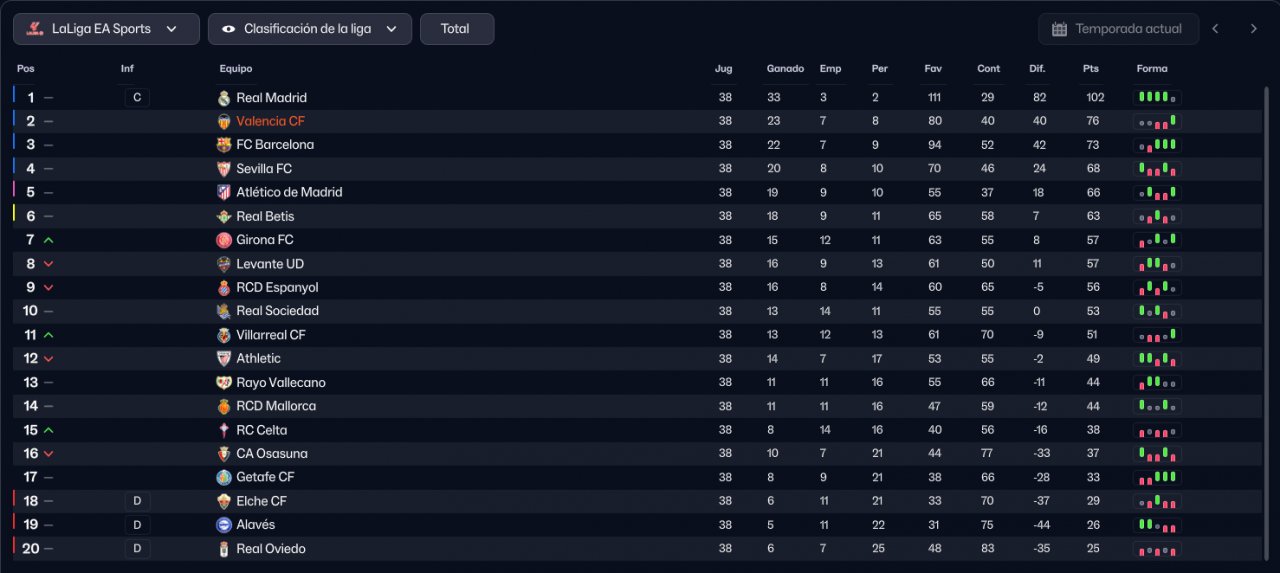
Task: Sort table by Pts column header
Action: point(1090,69)
